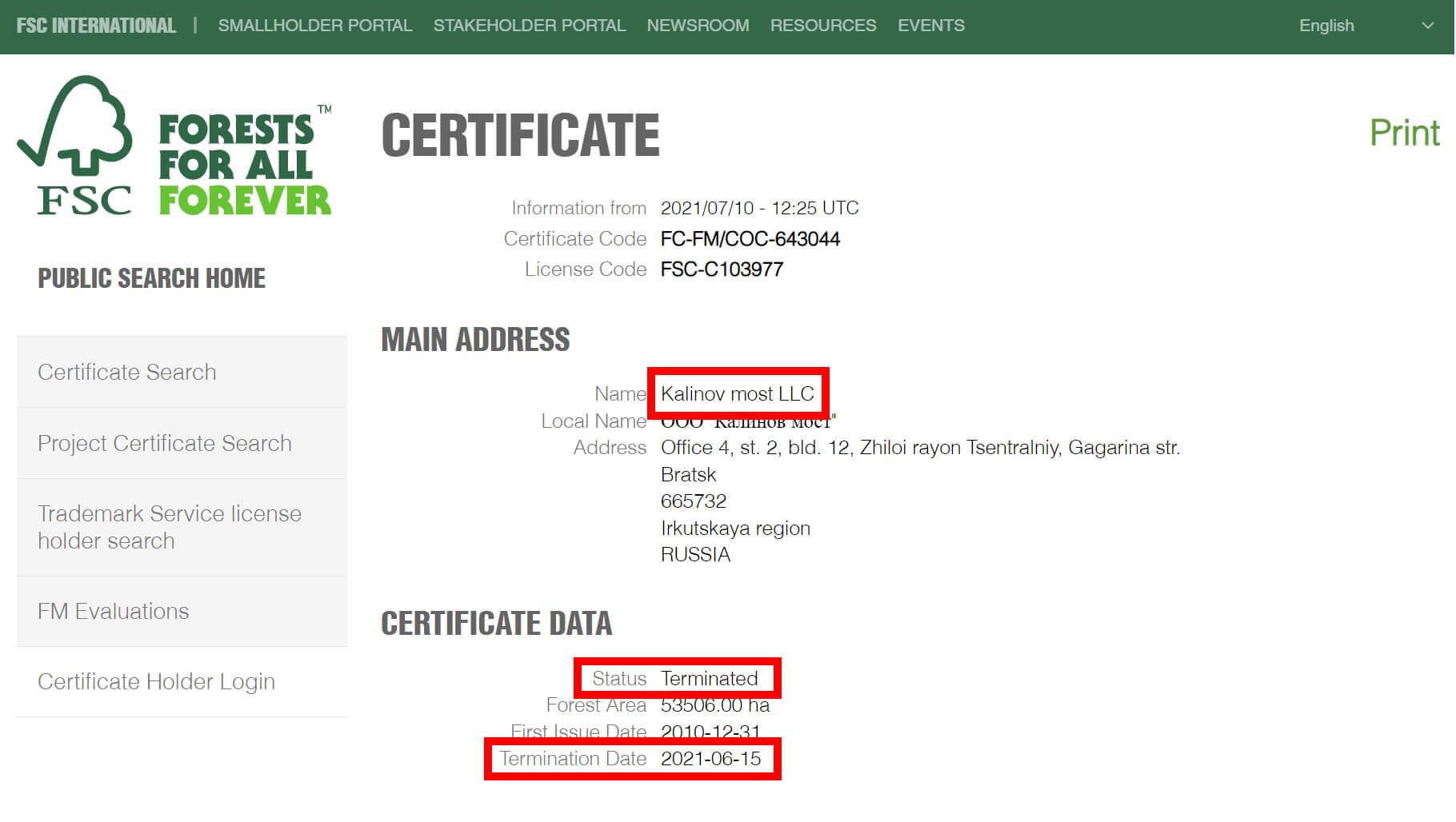Open Certificate Search in sidebar

[x=182, y=372]
